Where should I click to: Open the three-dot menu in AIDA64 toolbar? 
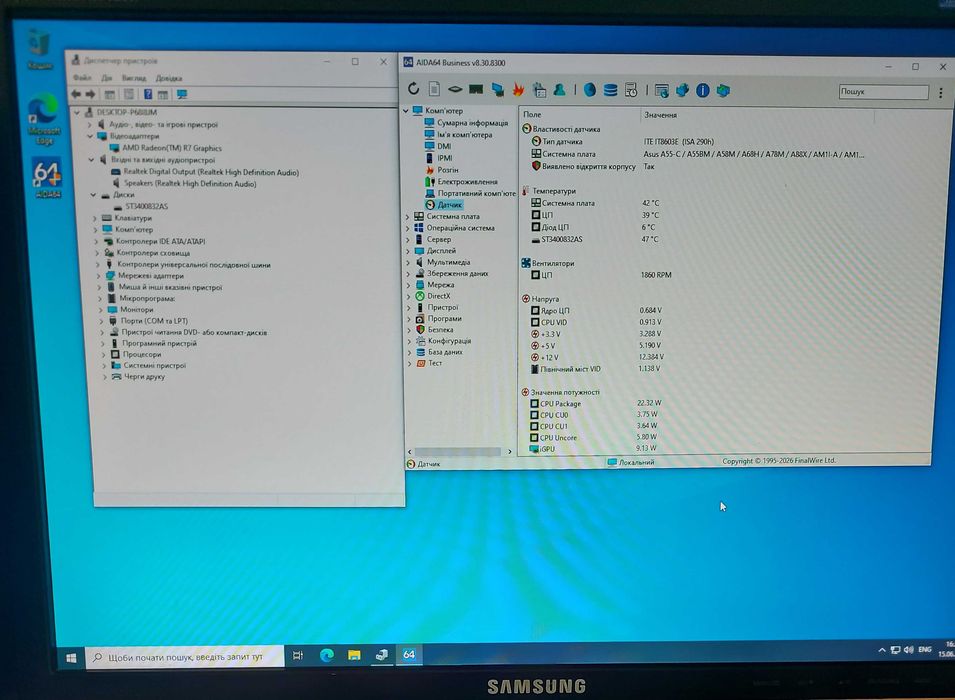click(941, 93)
